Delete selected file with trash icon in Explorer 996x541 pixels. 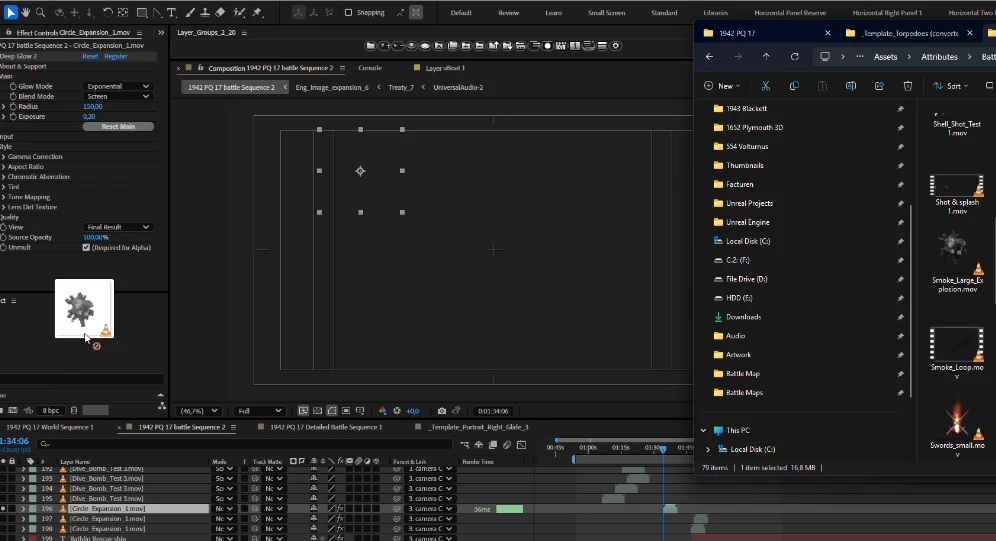tap(908, 86)
